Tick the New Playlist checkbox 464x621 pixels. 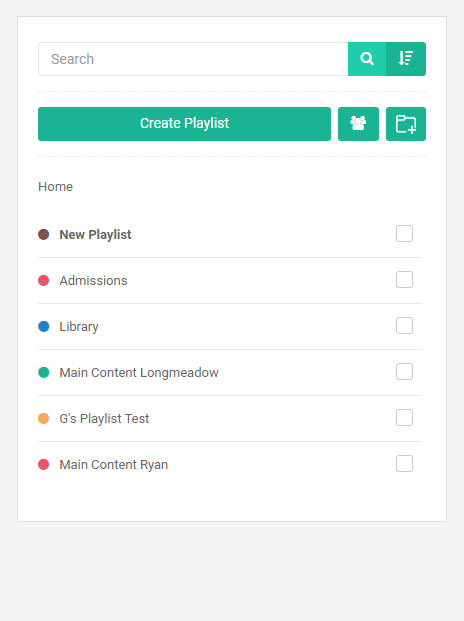pyautogui.click(x=404, y=234)
